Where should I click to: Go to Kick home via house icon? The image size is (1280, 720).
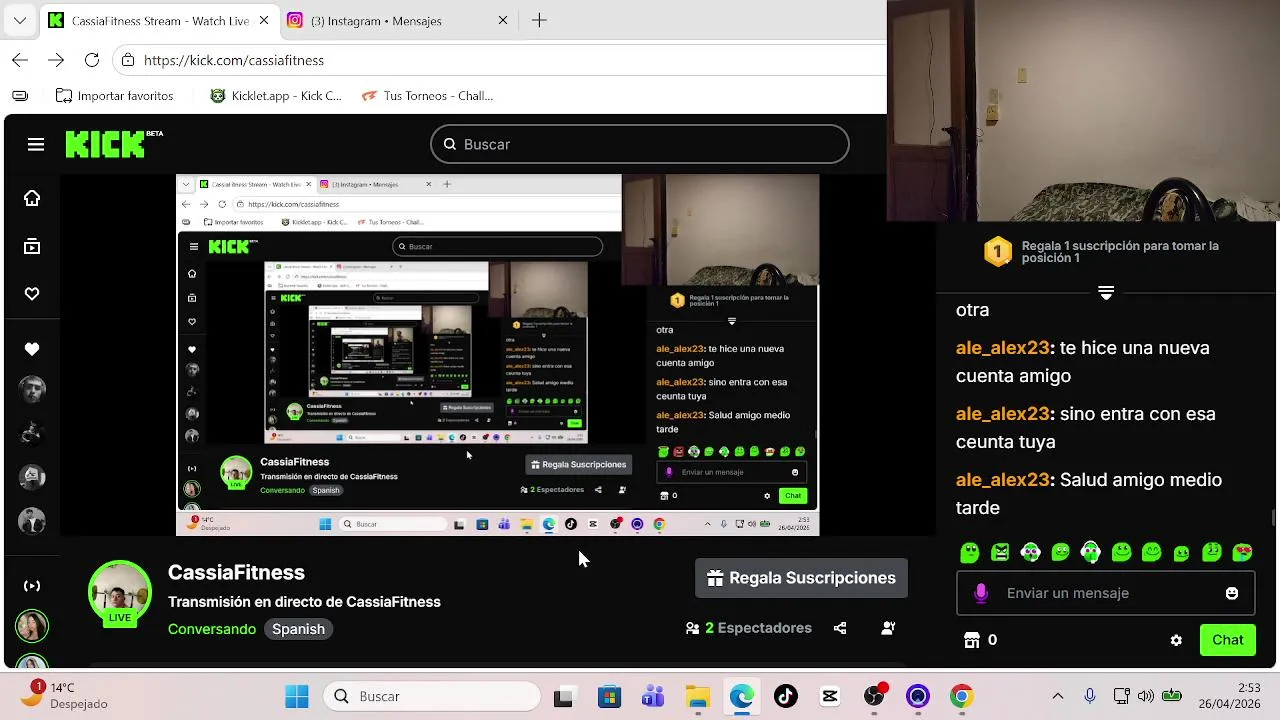click(x=32, y=198)
